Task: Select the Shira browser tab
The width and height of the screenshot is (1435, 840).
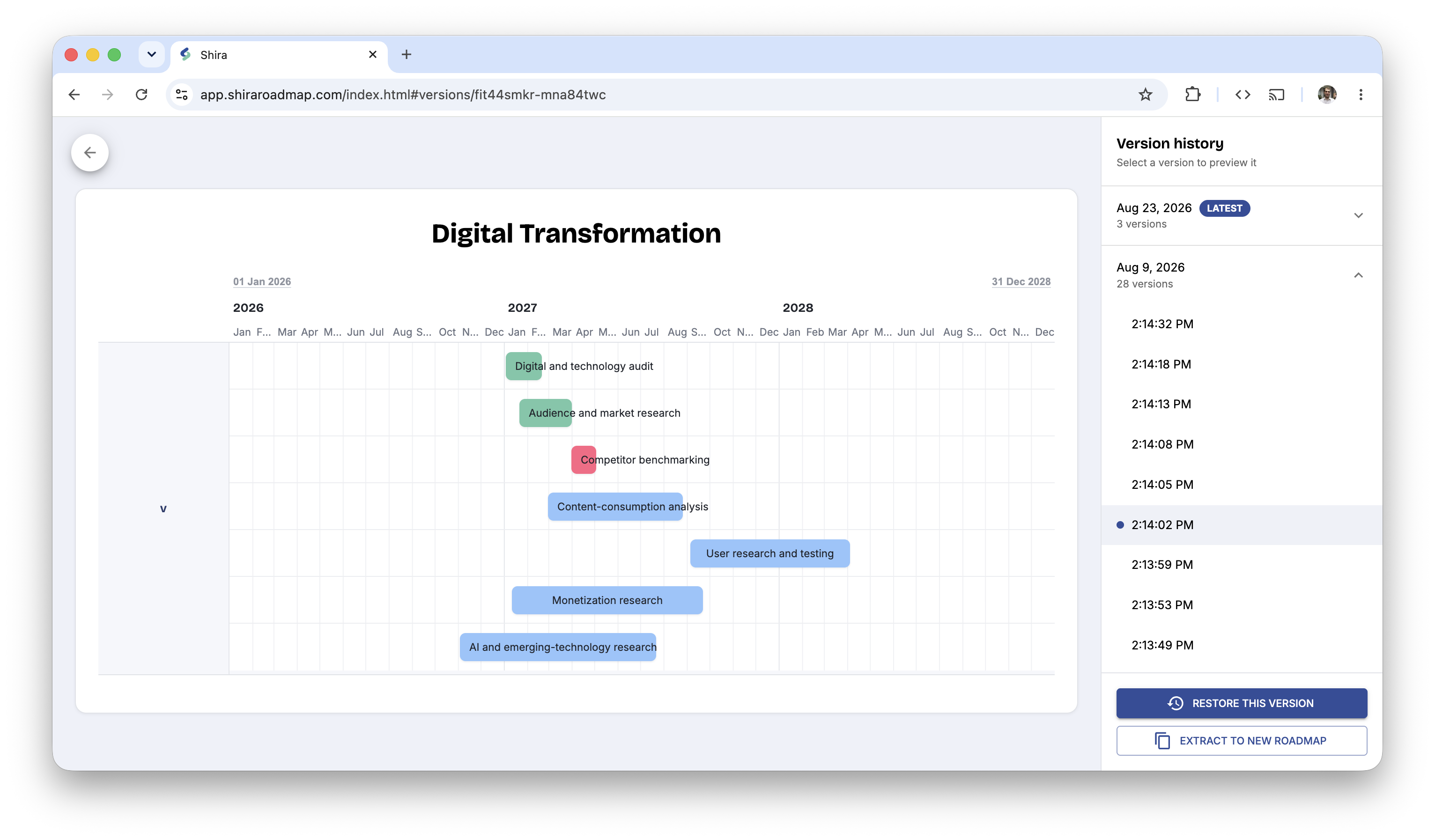Action: 279,55
